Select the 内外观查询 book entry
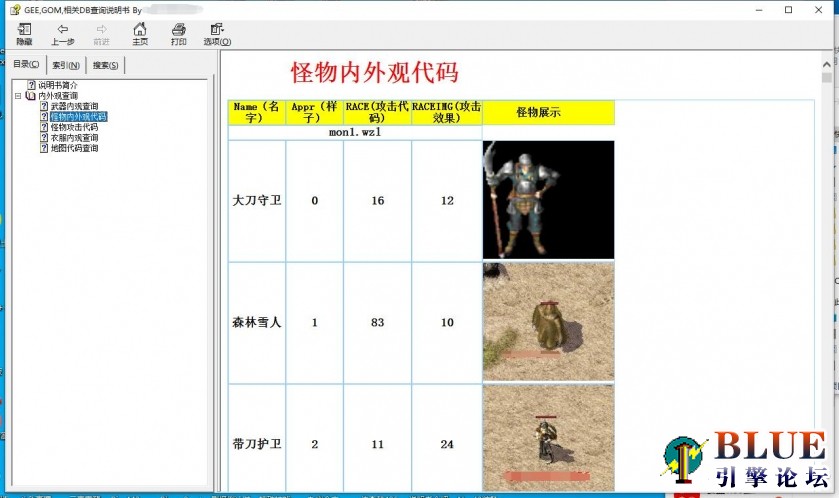Image resolution: width=839 pixels, height=498 pixels. click(58, 96)
